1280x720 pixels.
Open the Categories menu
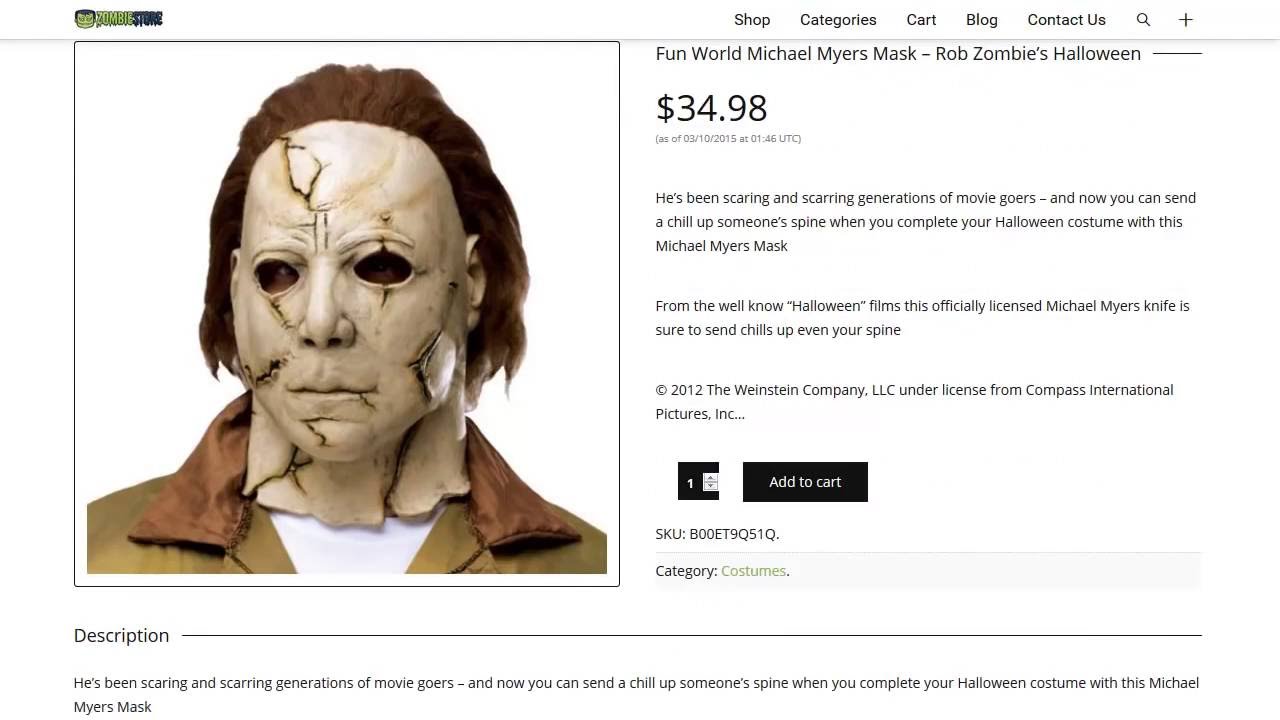pos(838,19)
